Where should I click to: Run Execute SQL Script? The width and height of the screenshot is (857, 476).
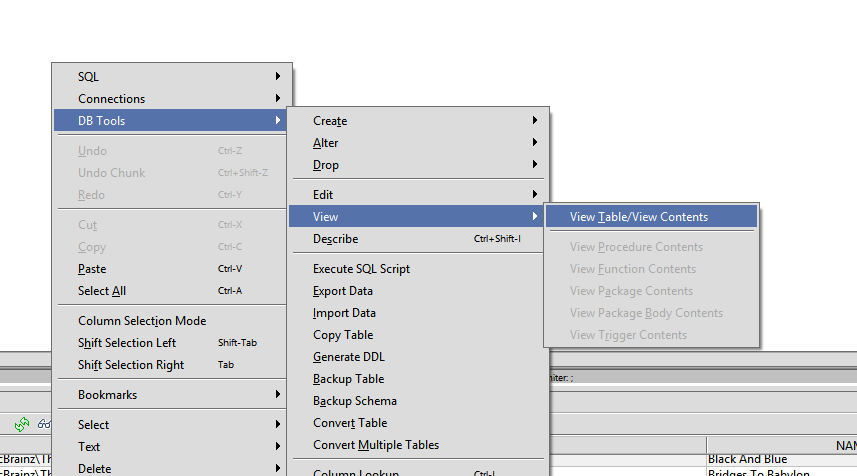[361, 269]
